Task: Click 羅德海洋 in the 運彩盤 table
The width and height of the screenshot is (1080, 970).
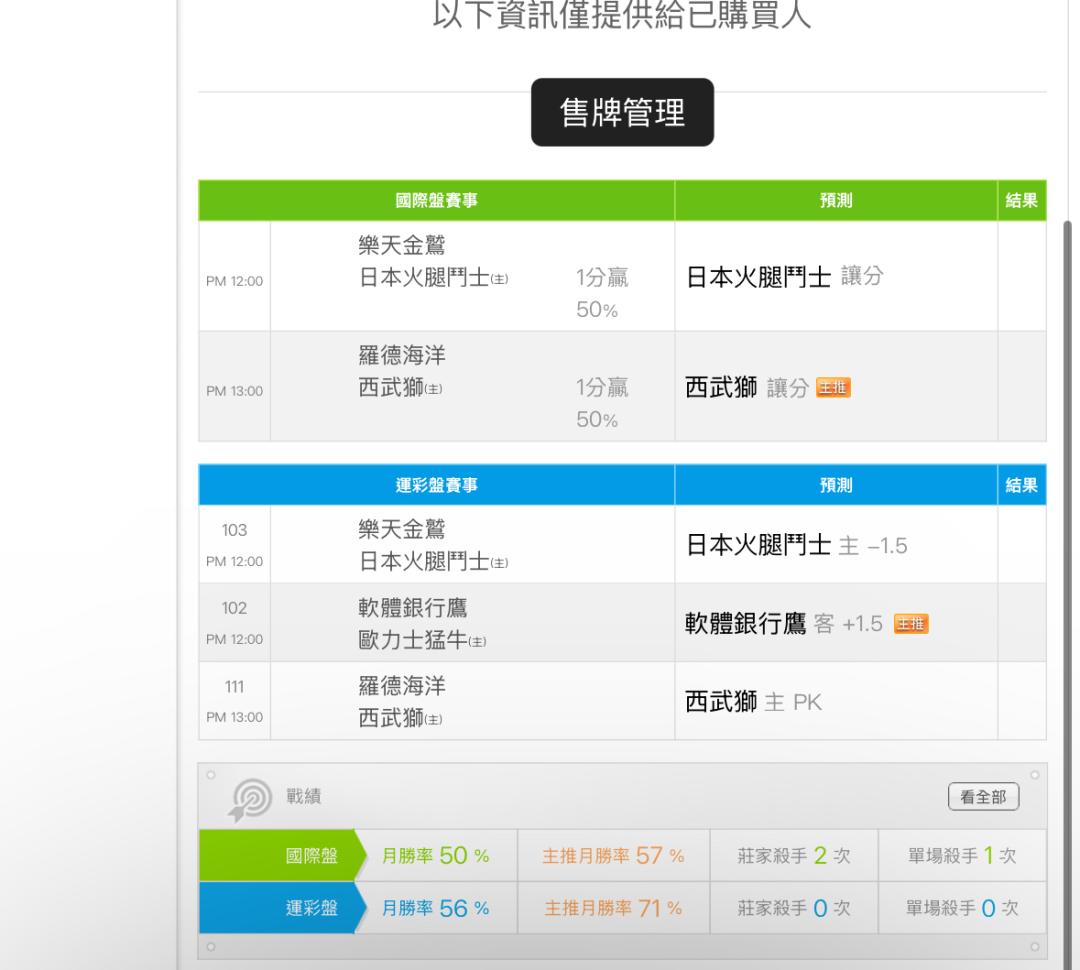Action: 402,686
